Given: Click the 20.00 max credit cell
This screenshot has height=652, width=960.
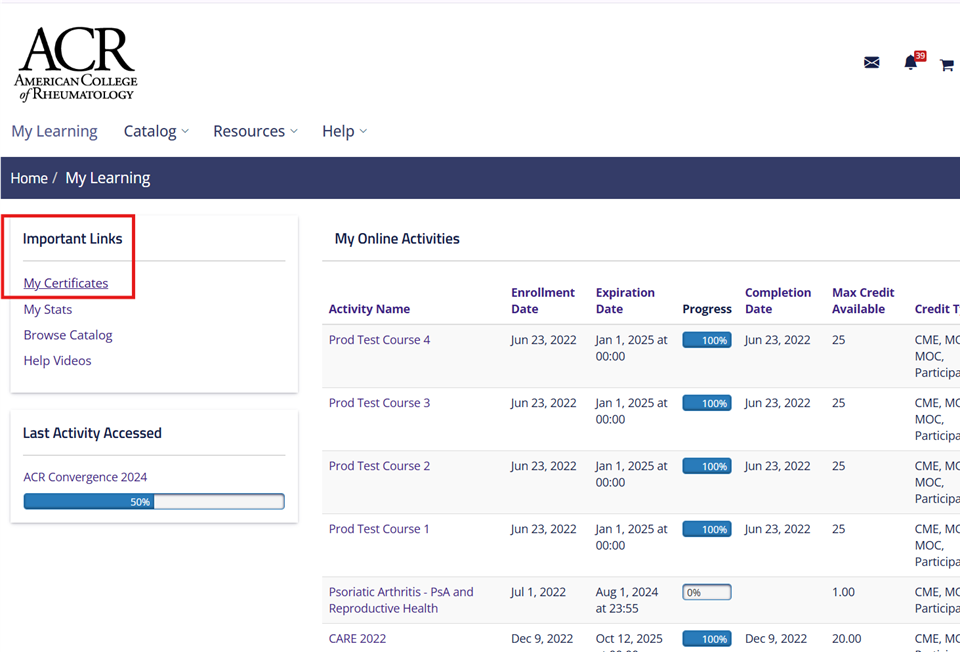Looking at the screenshot, I should pos(846,639).
